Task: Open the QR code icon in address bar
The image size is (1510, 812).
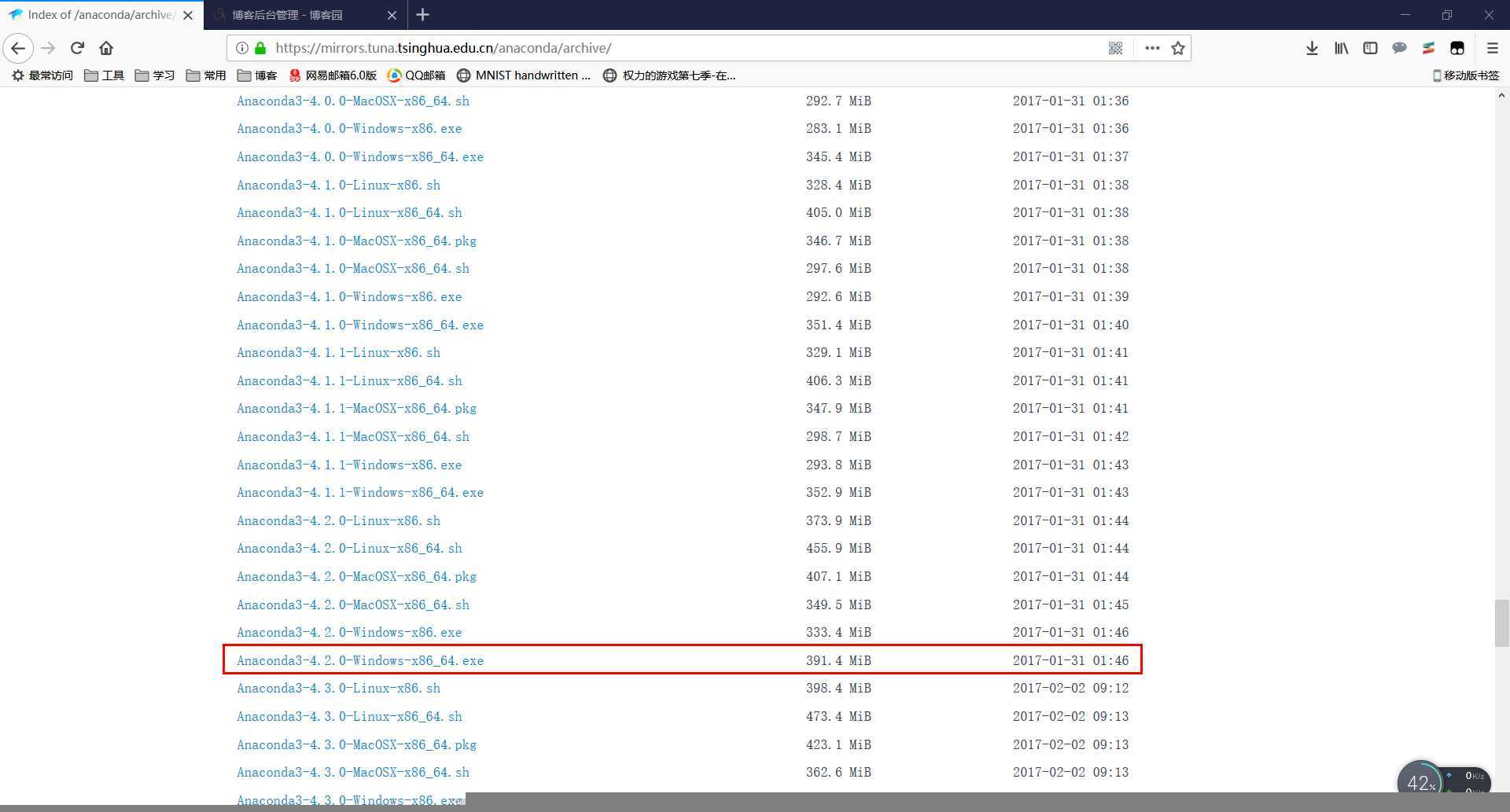Action: pos(1115,48)
